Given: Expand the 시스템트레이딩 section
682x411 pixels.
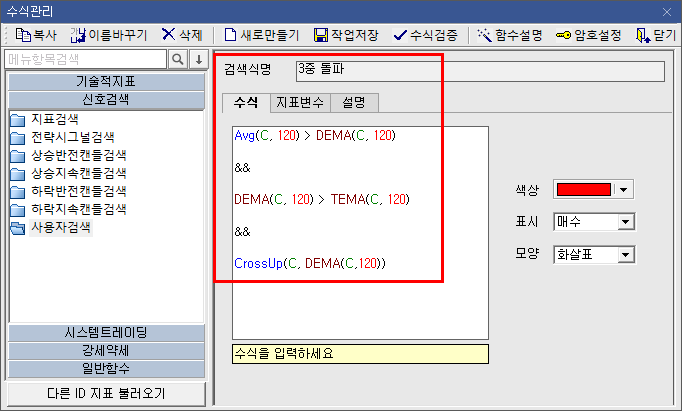Looking at the screenshot, I should point(106,333).
